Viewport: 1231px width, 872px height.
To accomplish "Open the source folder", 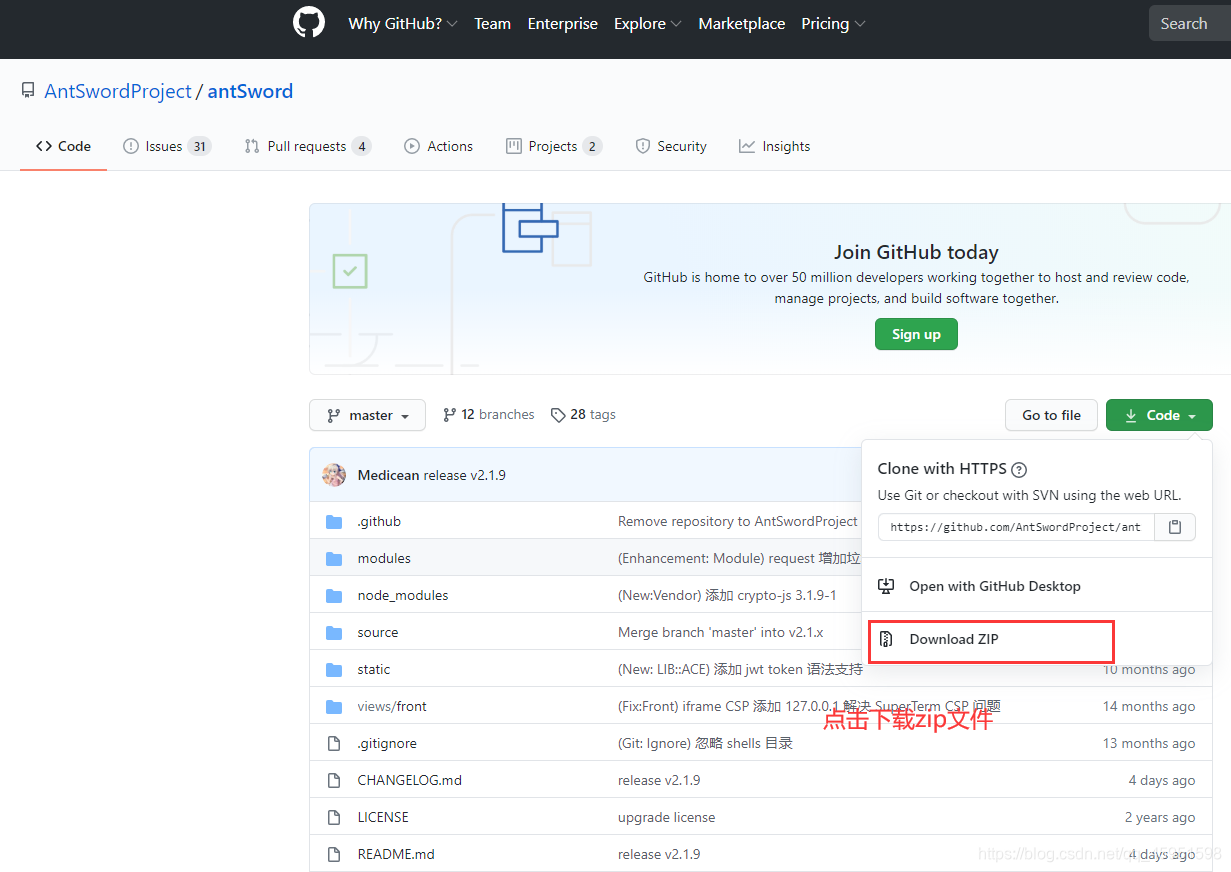I will pyautogui.click(x=378, y=632).
